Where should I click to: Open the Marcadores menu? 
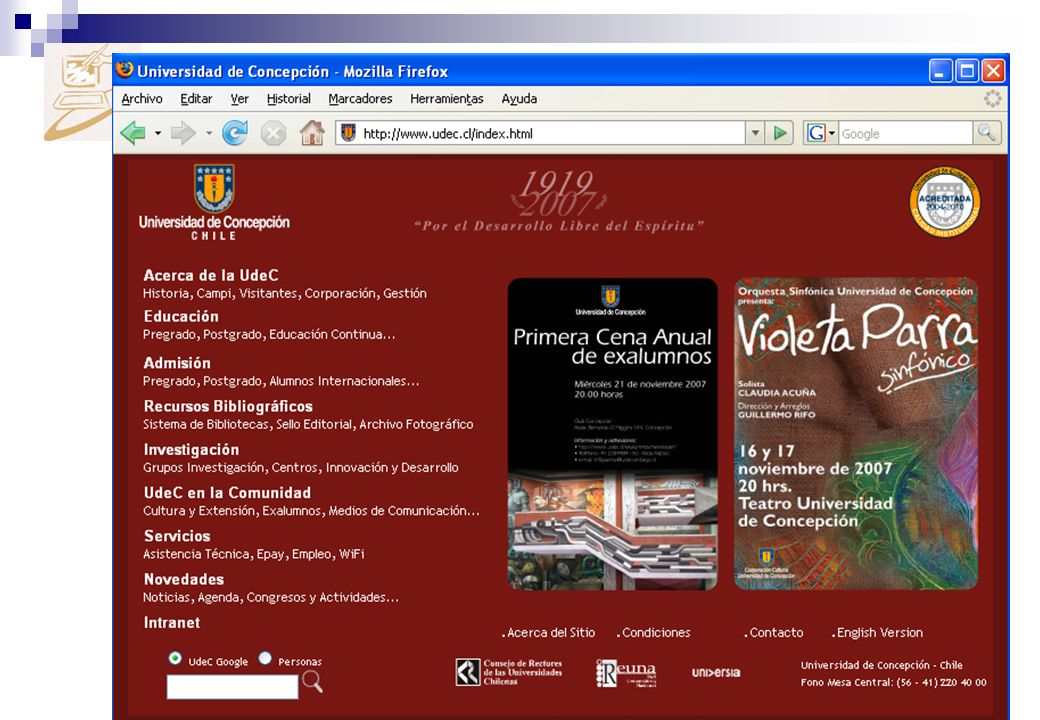click(x=360, y=99)
